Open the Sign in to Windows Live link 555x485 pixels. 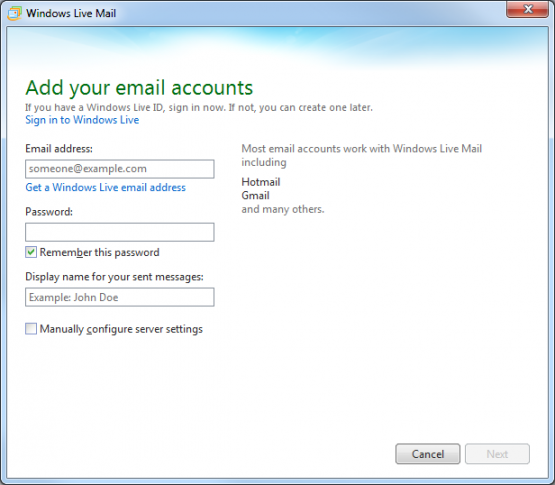click(82, 120)
